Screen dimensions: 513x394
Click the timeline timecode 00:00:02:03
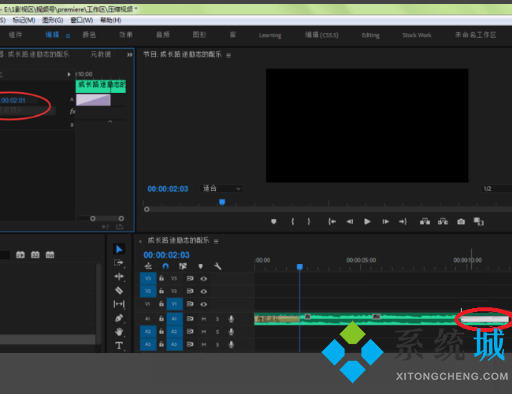pyautogui.click(x=166, y=255)
